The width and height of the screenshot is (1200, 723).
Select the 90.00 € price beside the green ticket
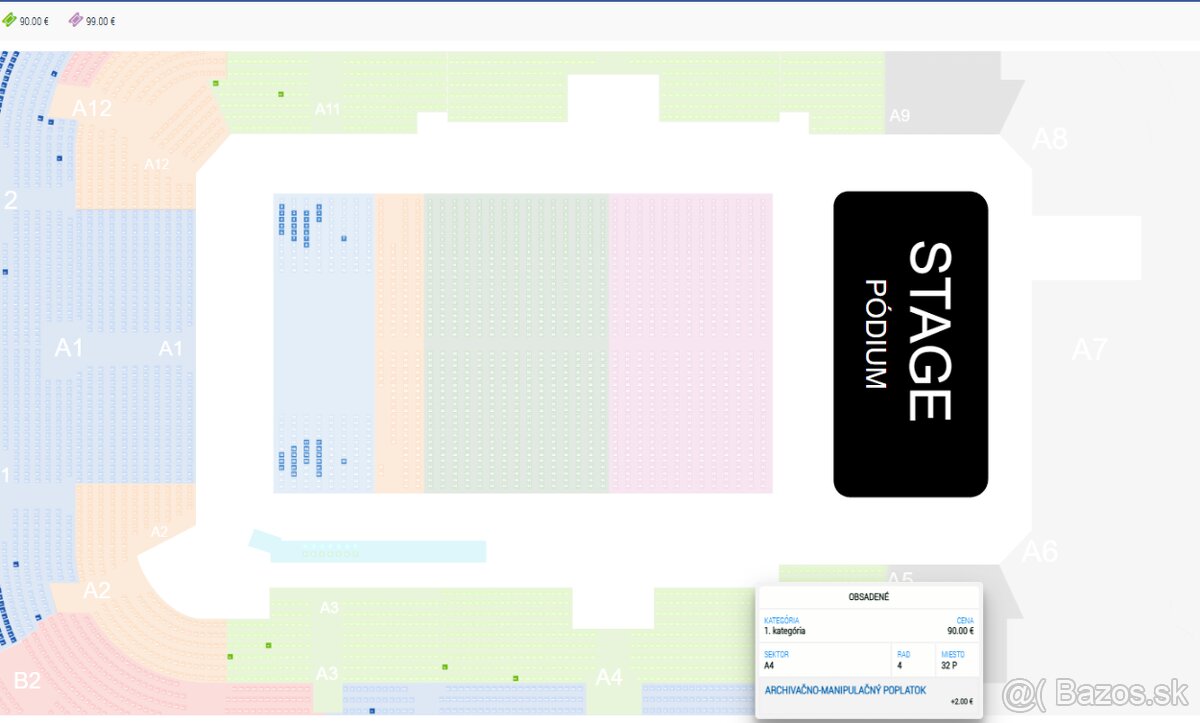click(x=35, y=21)
